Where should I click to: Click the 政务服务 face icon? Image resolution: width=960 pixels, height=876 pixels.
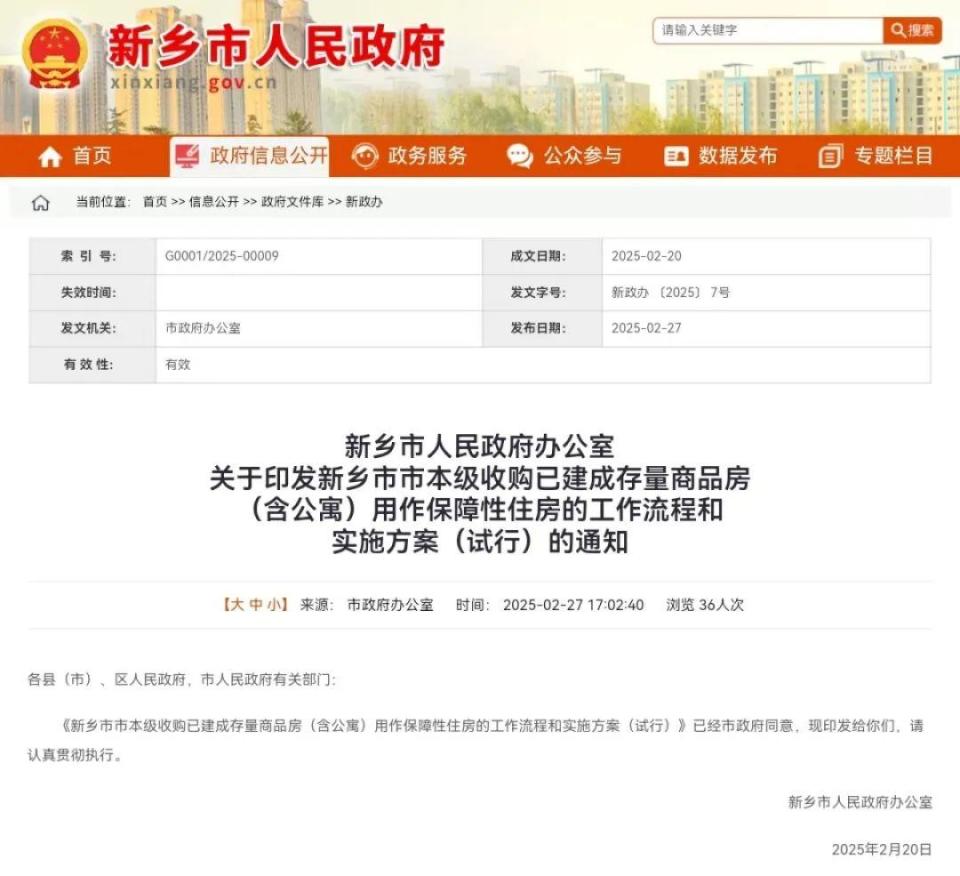click(x=365, y=155)
